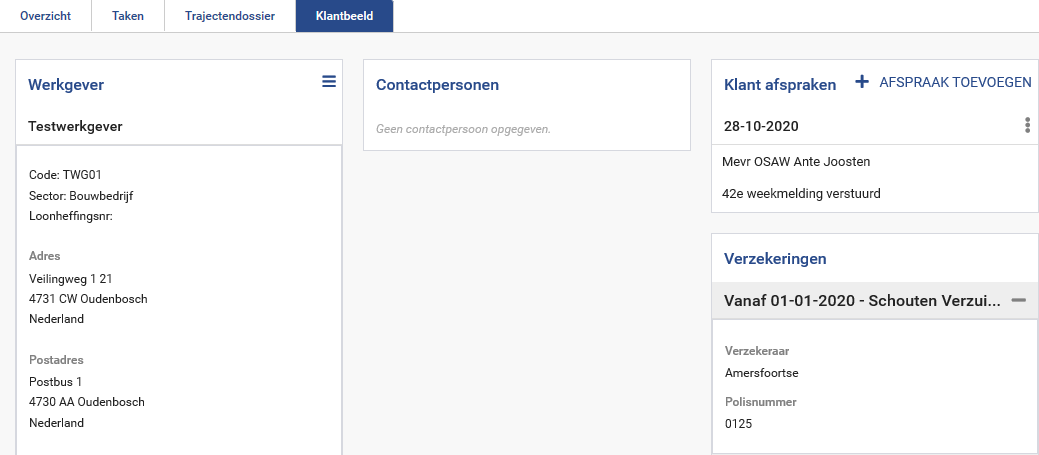1039x455 pixels.
Task: Switch to the Overzicht tab
Action: point(45,16)
